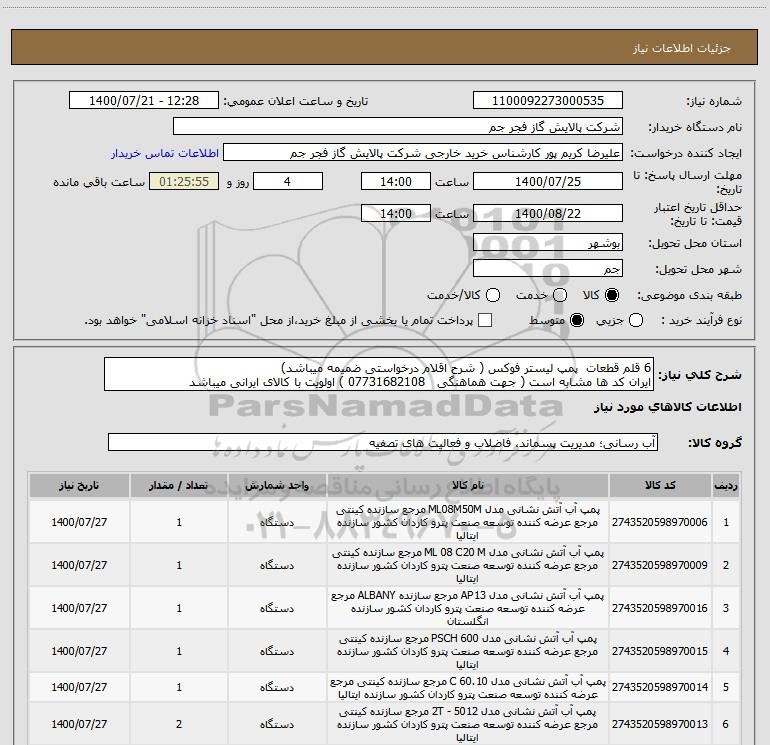This screenshot has height=745, width=770.
Task: Click the کد کالا column header
Action: click(x=660, y=486)
